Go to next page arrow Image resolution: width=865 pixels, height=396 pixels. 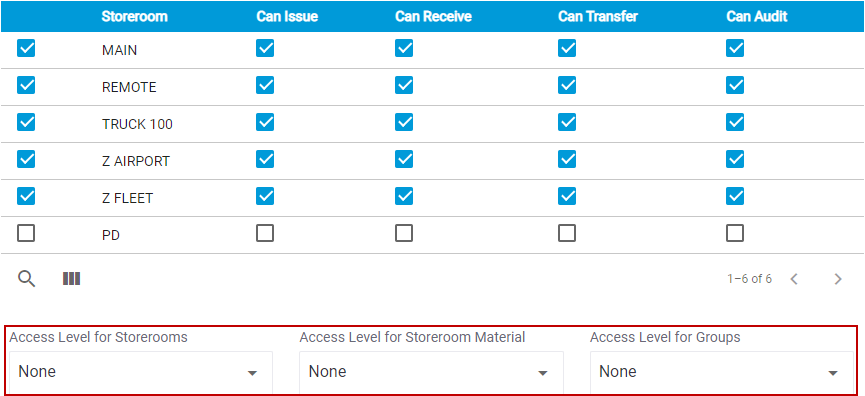click(838, 279)
